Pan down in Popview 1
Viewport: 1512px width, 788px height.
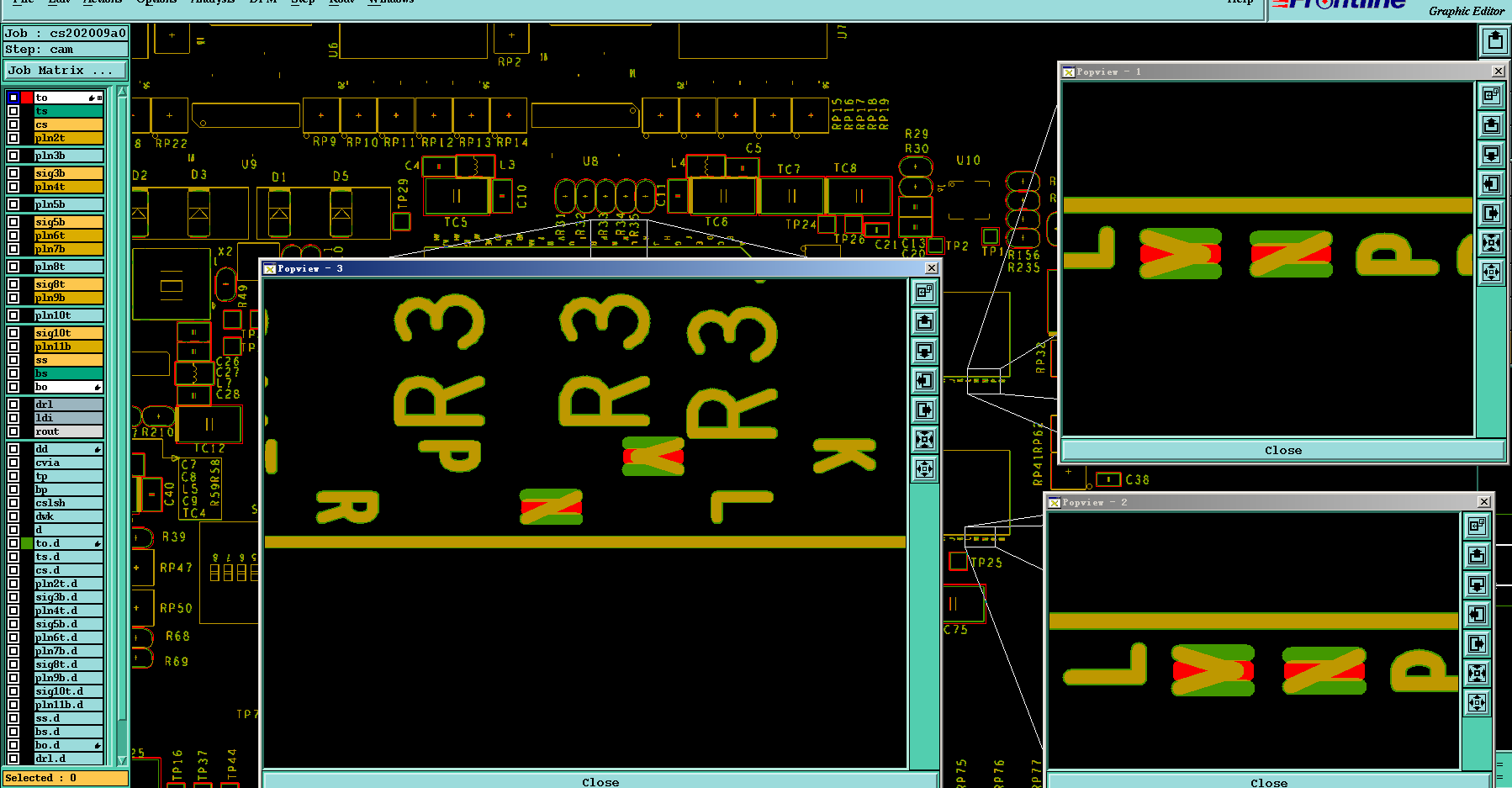pos(1491,154)
